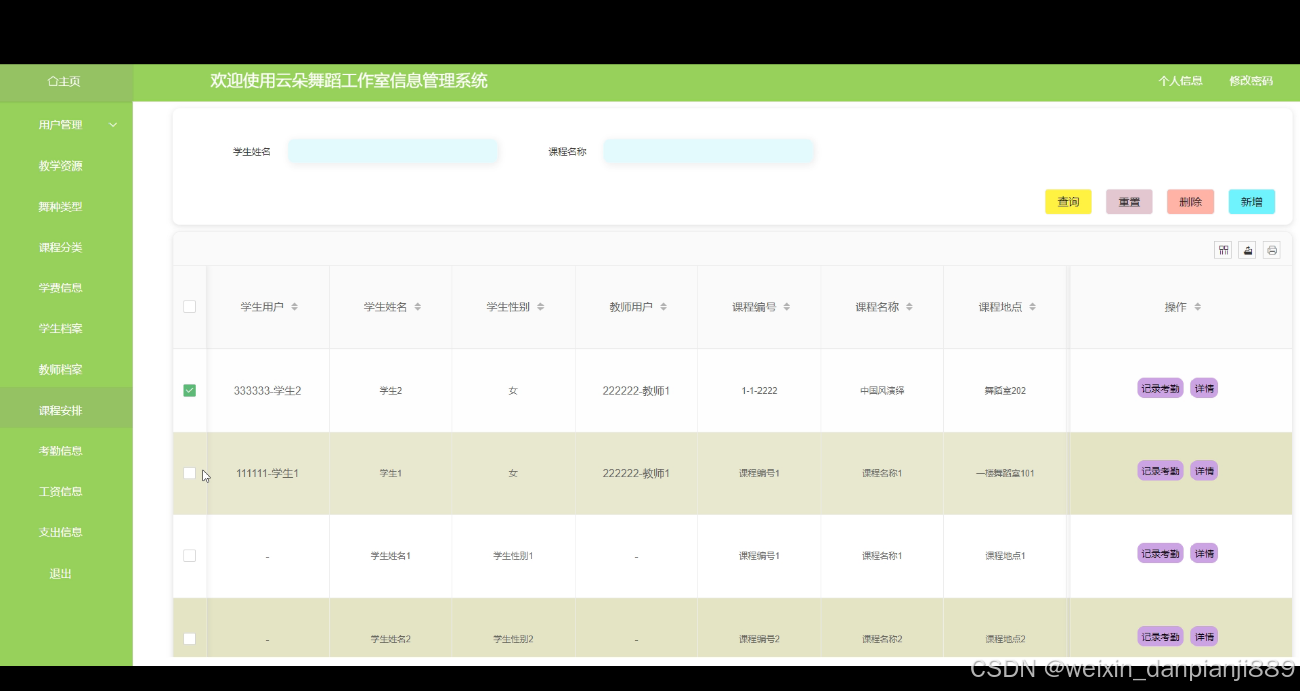Open 教师档案 in the sidebar
The image size is (1300, 691).
click(x=66, y=370)
